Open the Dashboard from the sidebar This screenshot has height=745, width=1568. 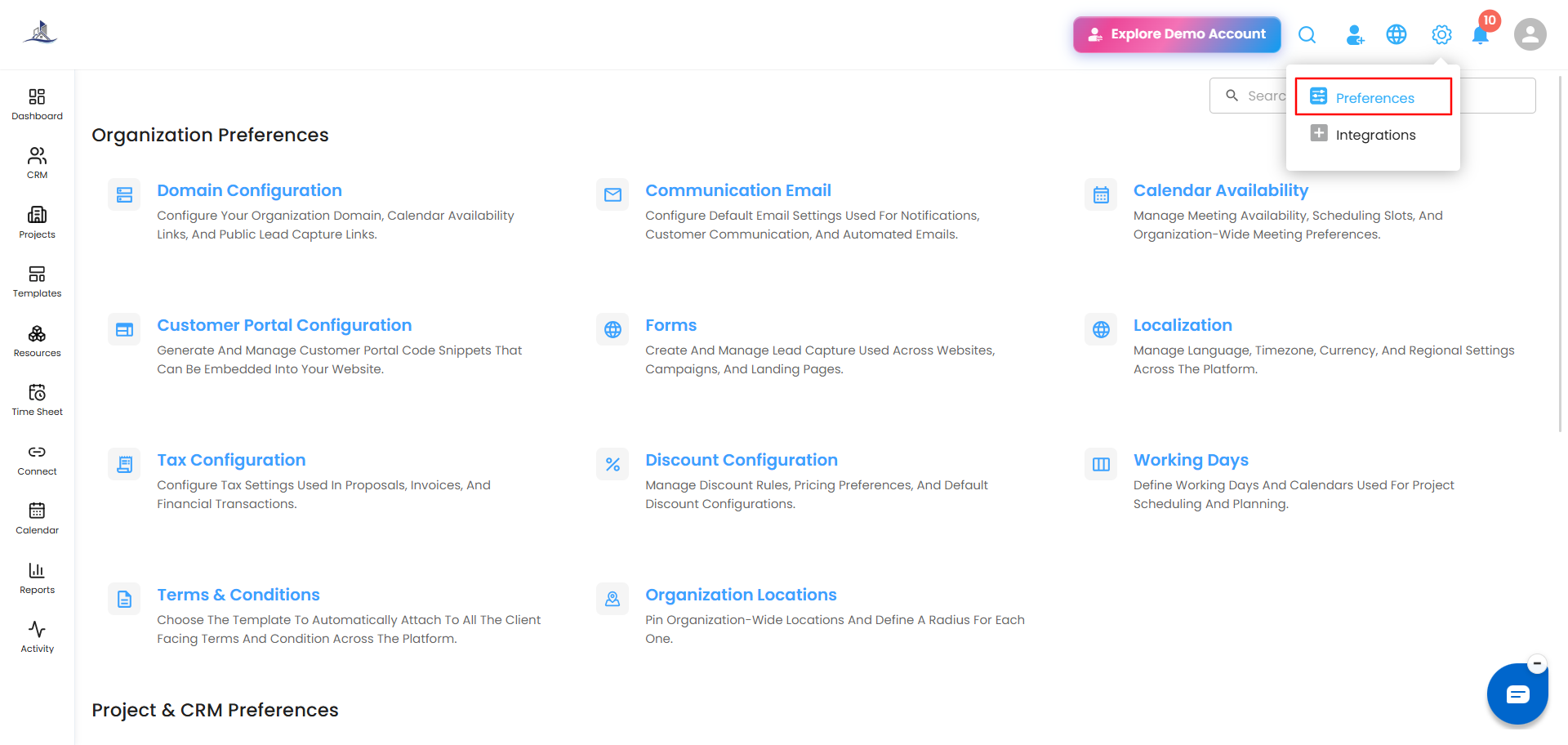click(x=37, y=105)
